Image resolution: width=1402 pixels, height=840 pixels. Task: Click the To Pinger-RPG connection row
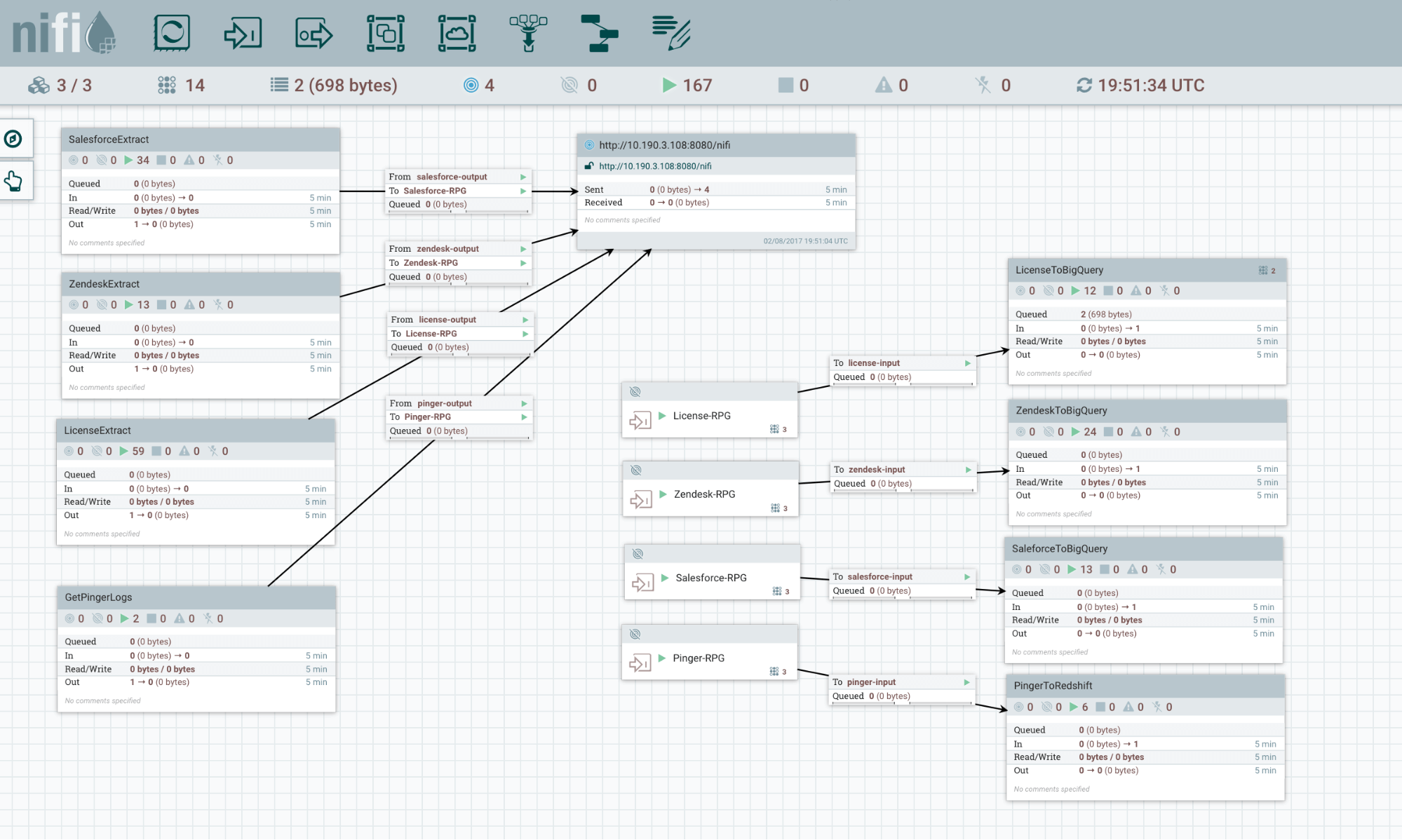pos(459,417)
